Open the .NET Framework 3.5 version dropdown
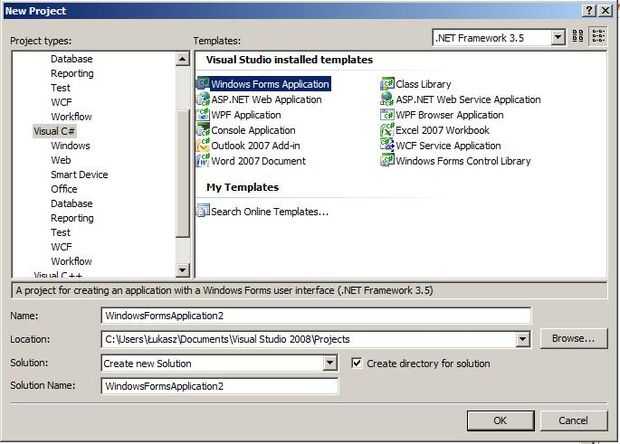 click(558, 38)
